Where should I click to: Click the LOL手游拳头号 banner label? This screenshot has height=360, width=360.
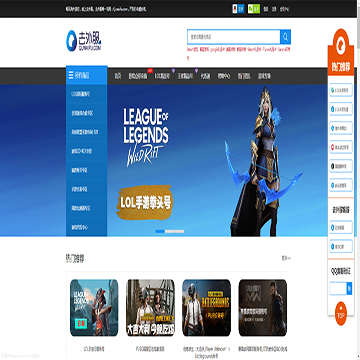tap(144, 202)
